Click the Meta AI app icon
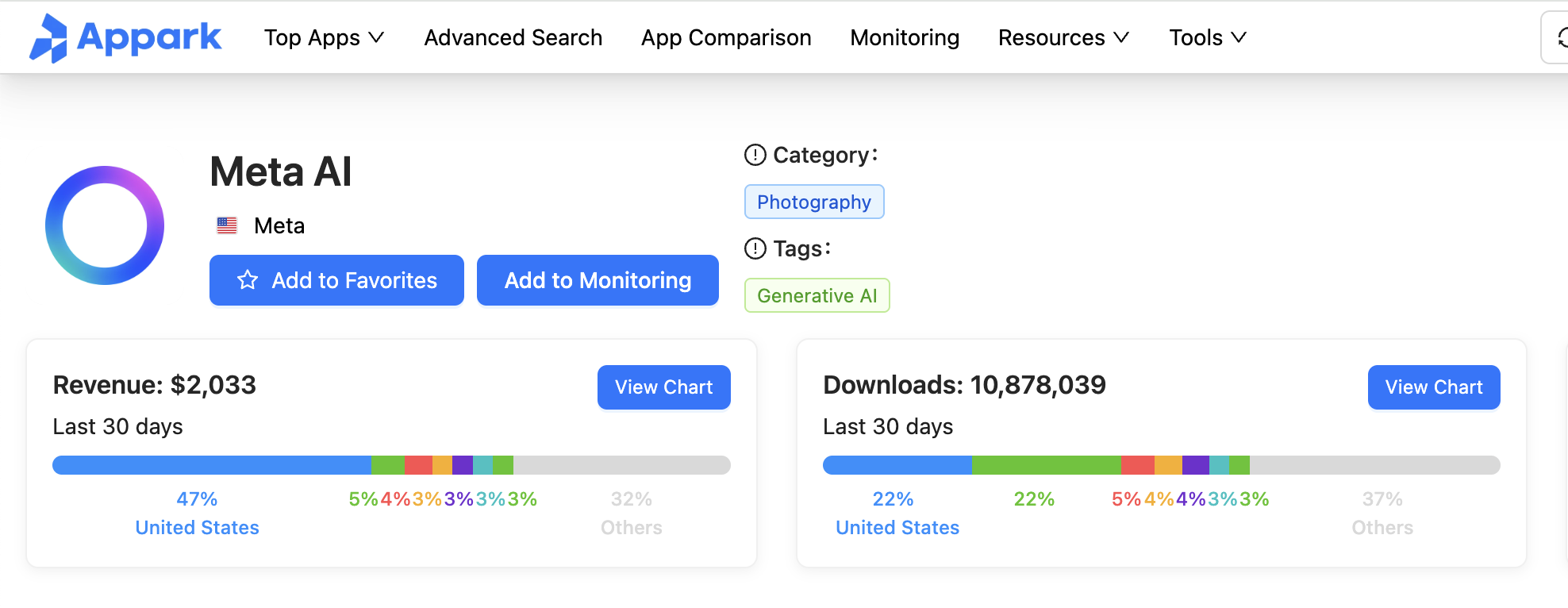 (105, 225)
